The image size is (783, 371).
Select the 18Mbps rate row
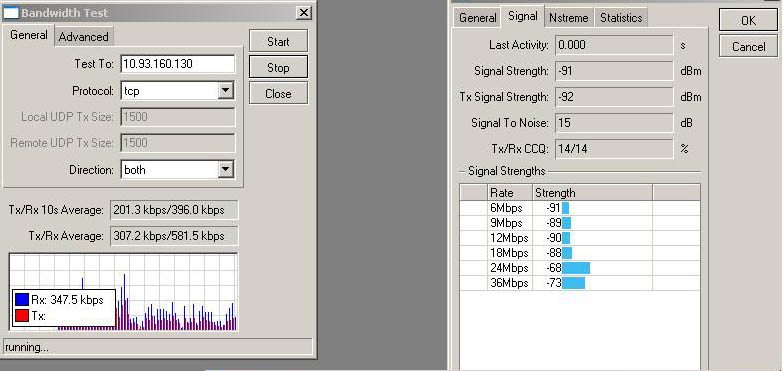(580, 253)
